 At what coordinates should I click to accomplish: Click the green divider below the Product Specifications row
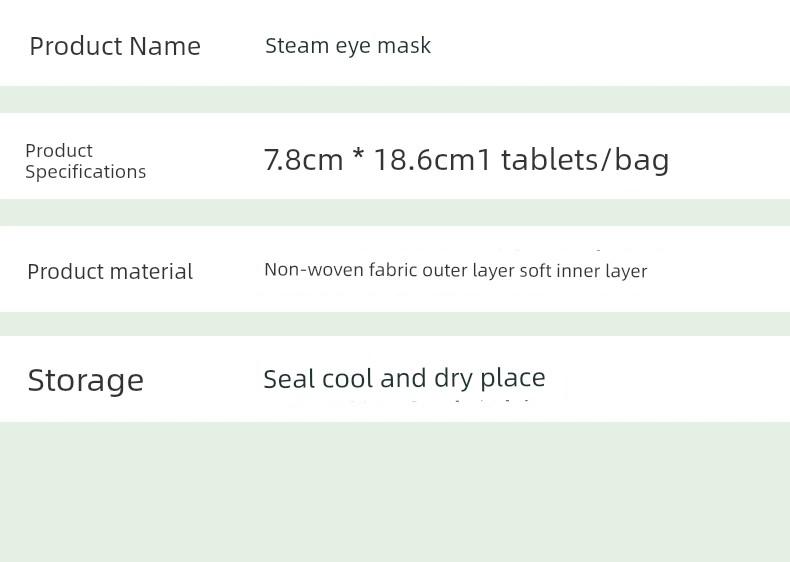tap(395, 212)
